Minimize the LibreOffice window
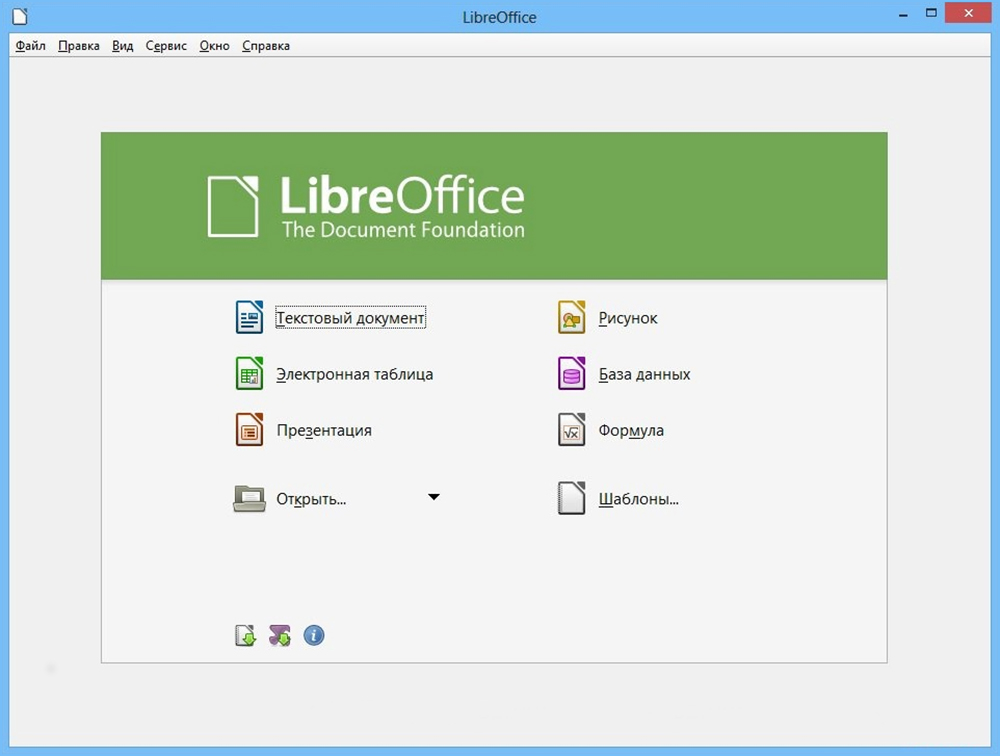Image resolution: width=1000 pixels, height=756 pixels. click(x=903, y=14)
